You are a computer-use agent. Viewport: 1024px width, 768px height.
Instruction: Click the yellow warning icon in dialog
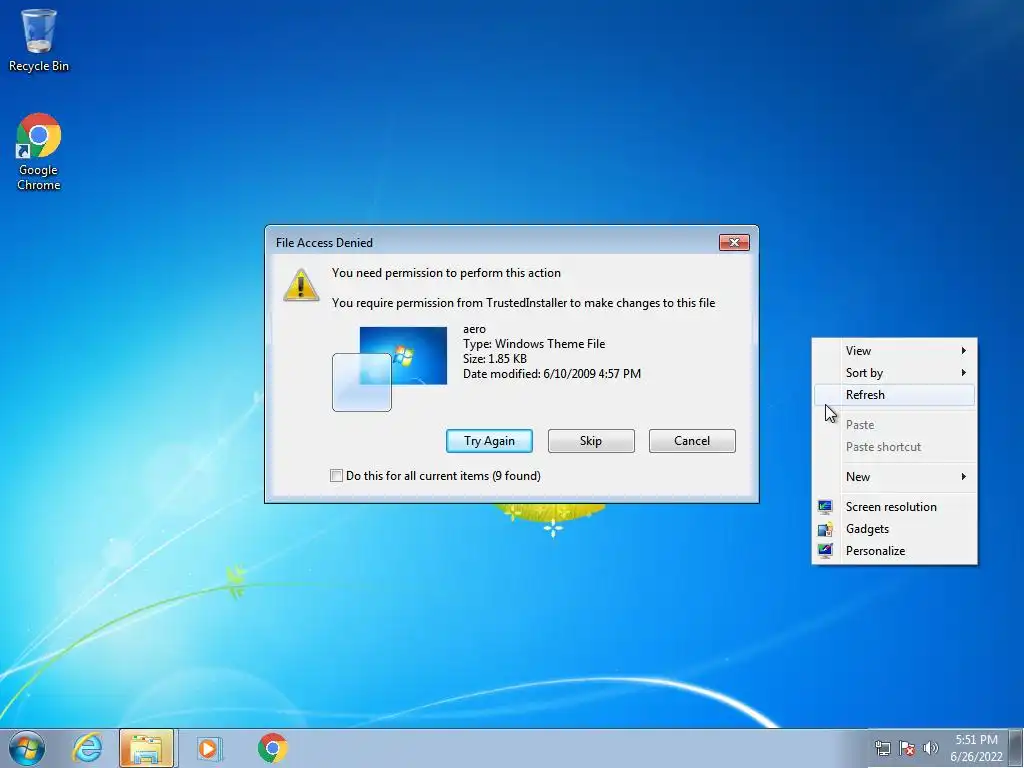[300, 285]
